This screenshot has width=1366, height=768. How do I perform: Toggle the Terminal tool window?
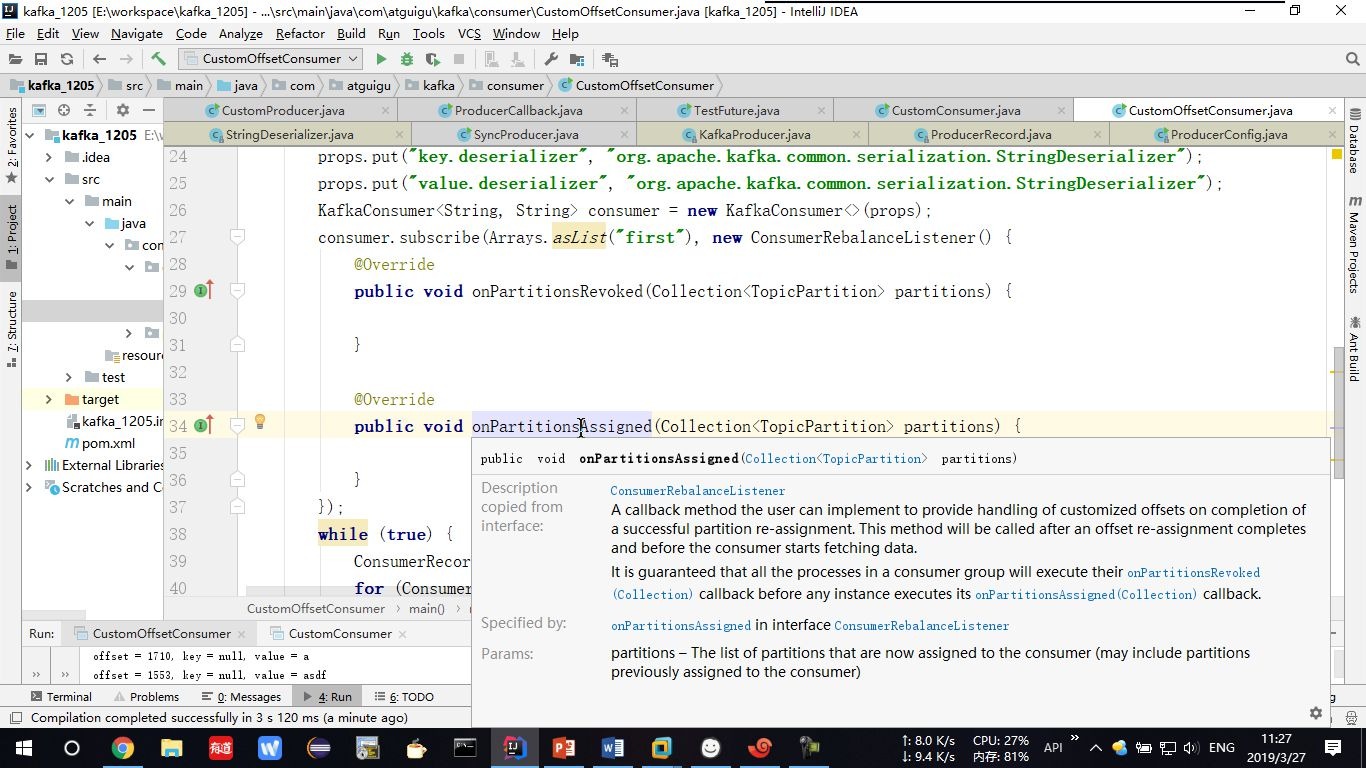pos(60,697)
